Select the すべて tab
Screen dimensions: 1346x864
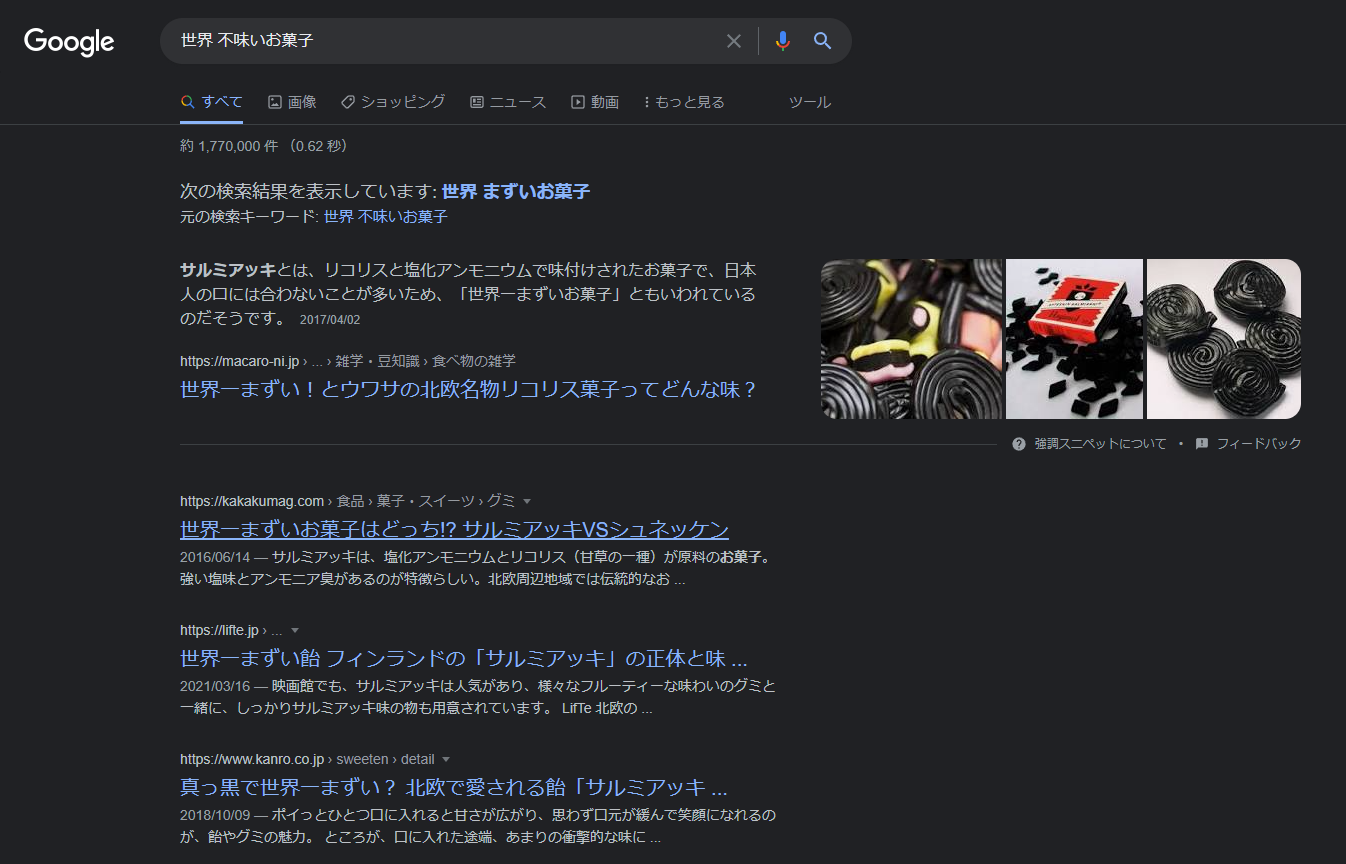point(212,102)
